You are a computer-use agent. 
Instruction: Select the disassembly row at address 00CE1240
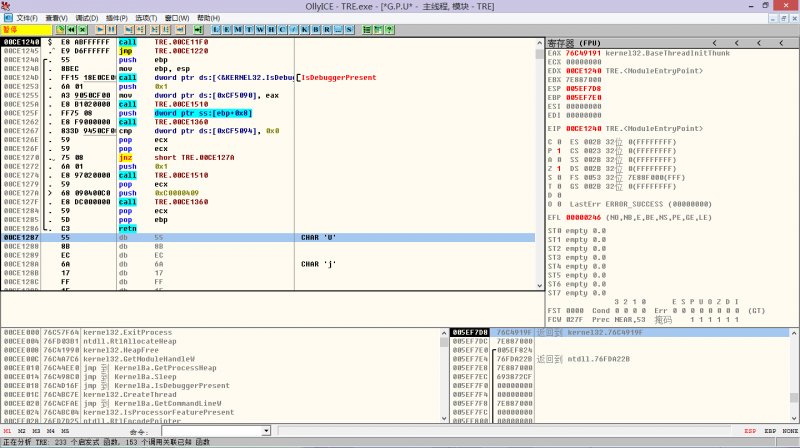268,42
